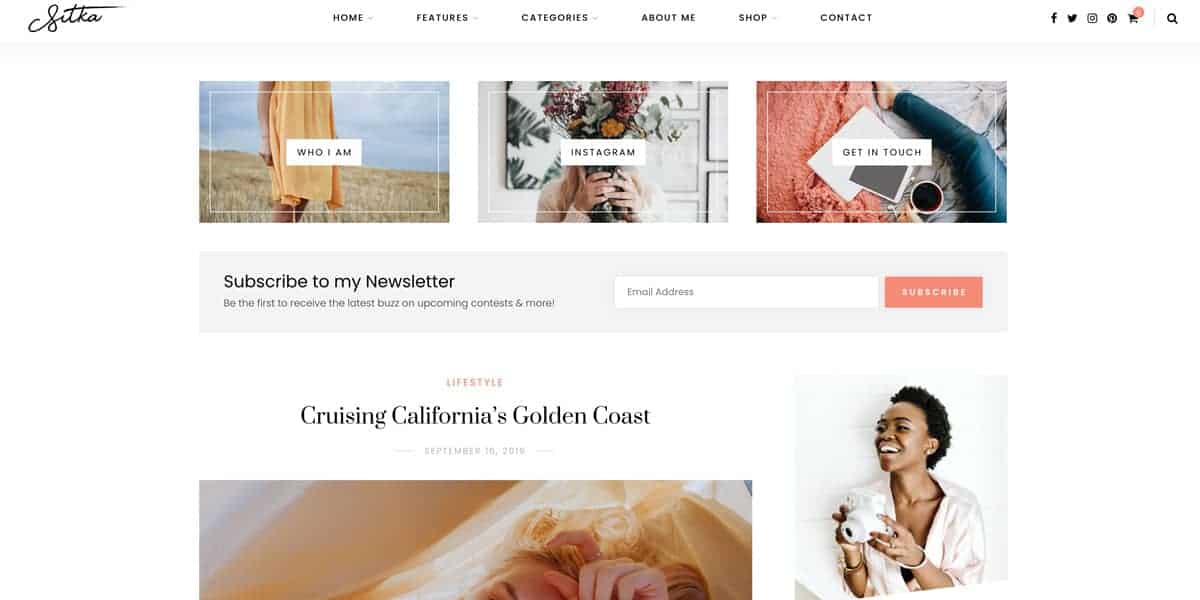
Task: Expand the Home menu dropdown
Action: 353,18
